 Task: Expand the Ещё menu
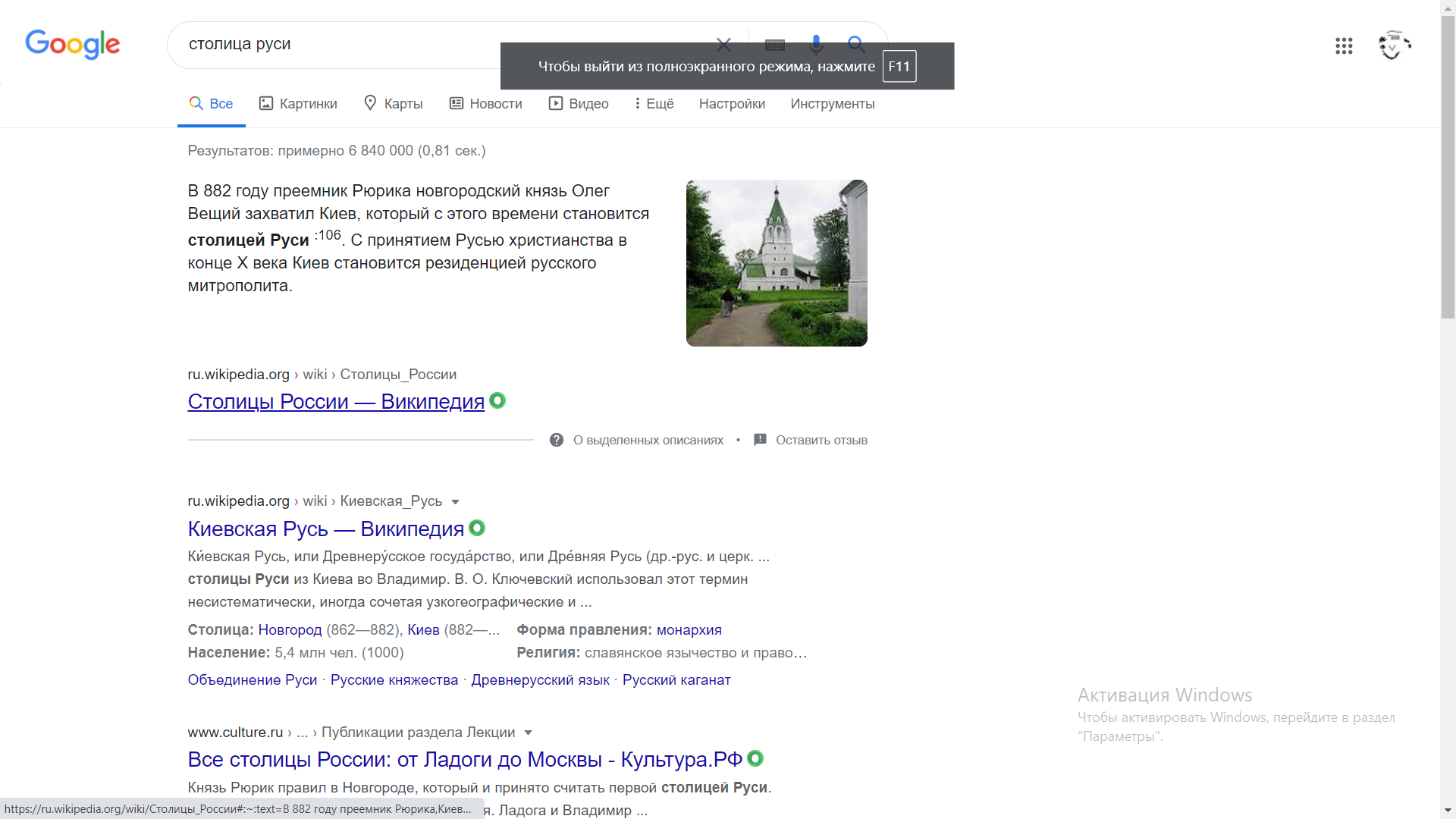click(654, 104)
